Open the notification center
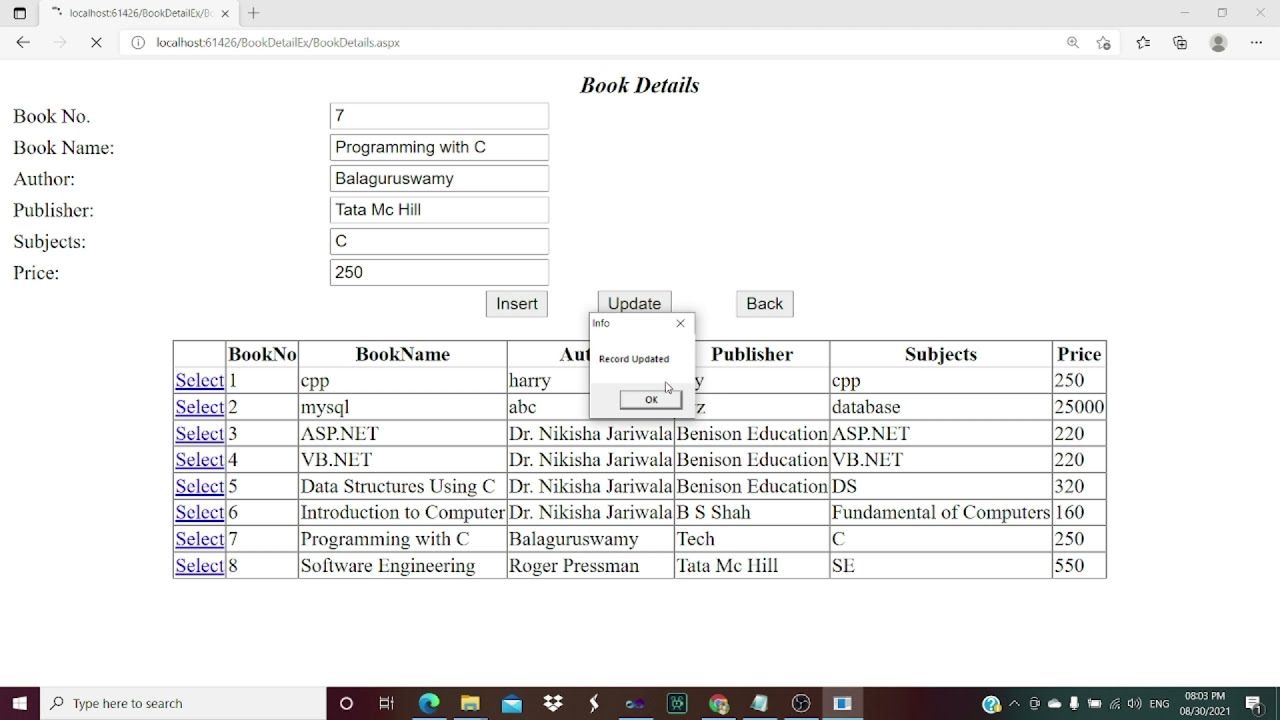This screenshot has height=720, width=1280. click(1254, 703)
